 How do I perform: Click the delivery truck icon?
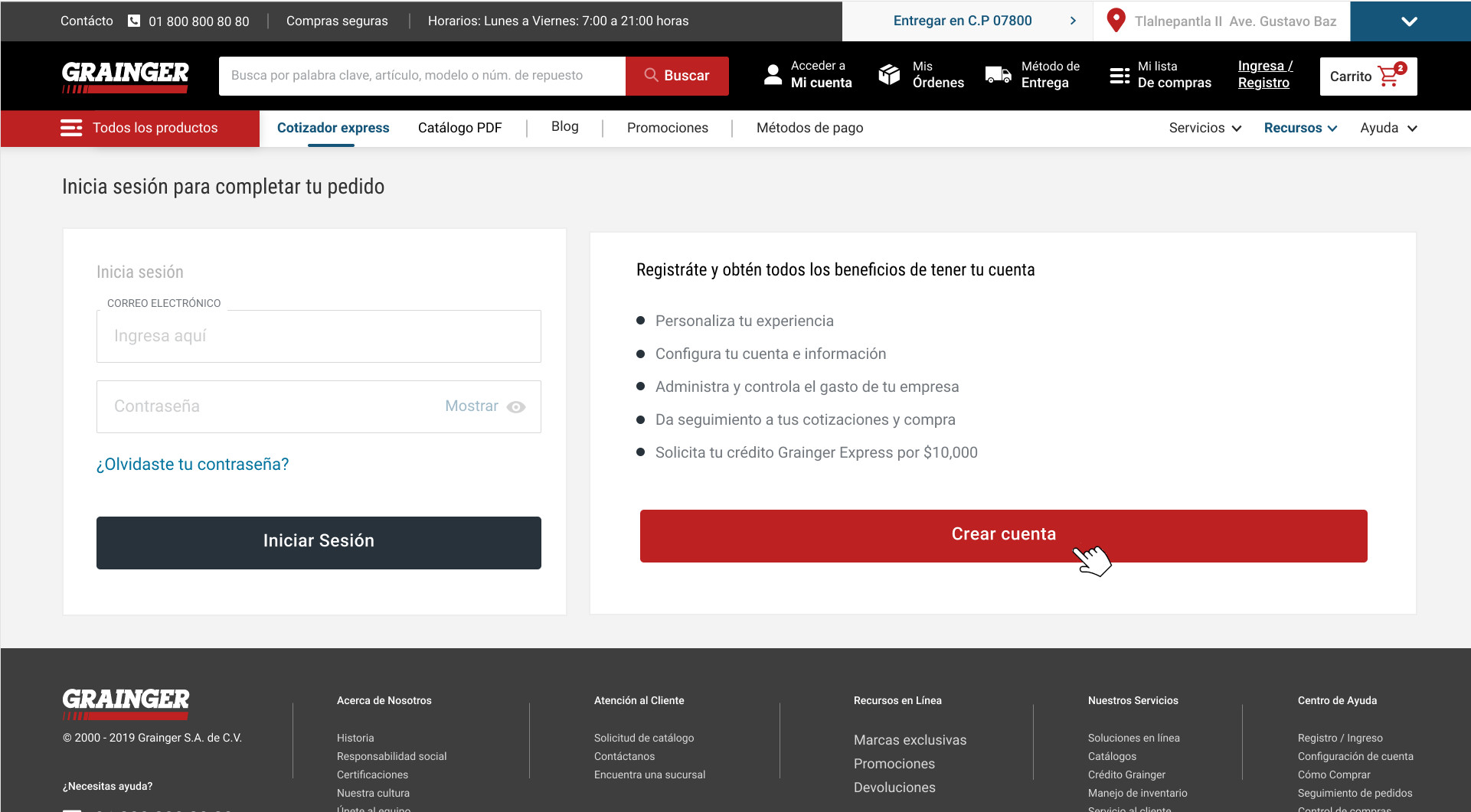(999, 74)
